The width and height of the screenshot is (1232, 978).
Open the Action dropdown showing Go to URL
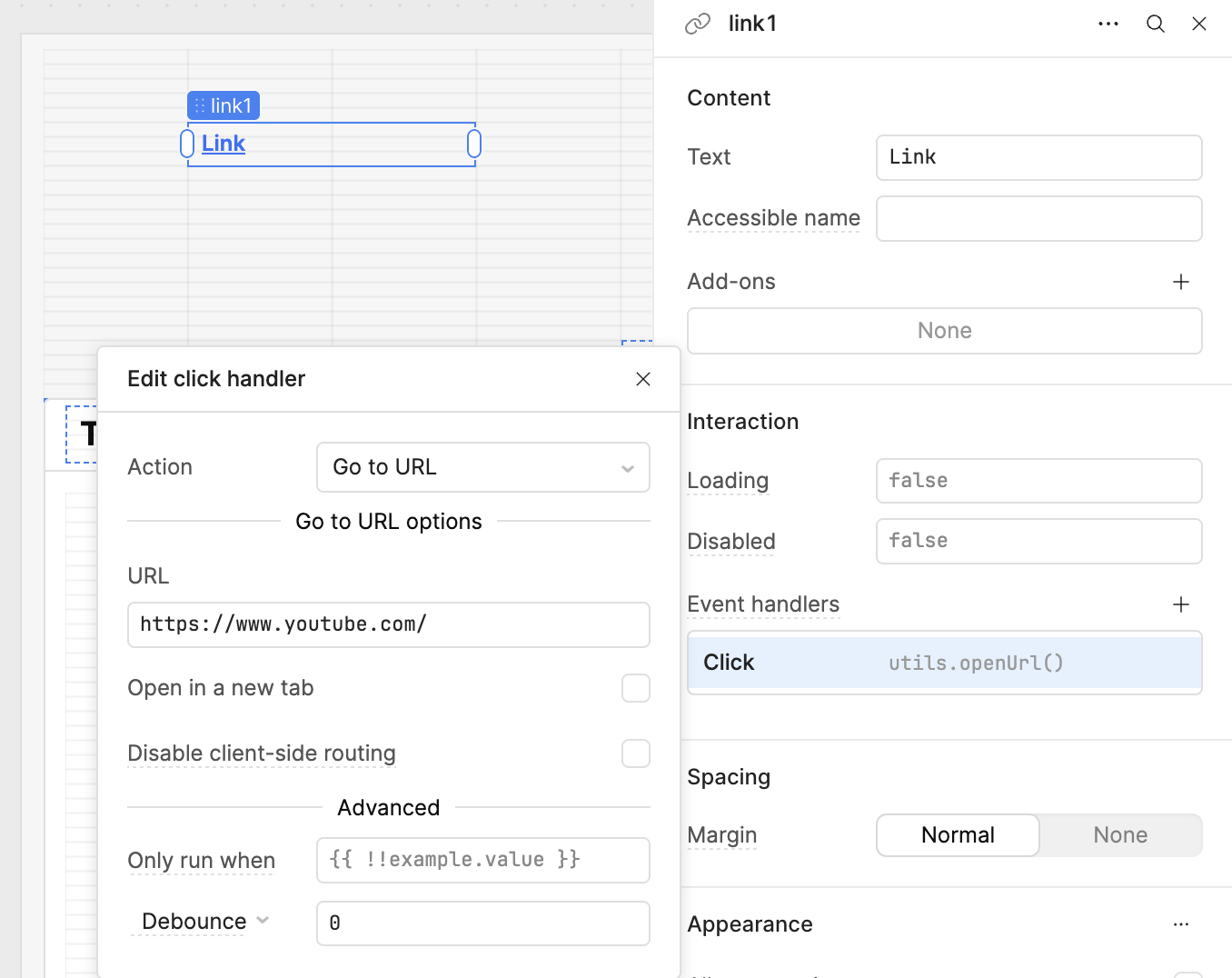coord(482,467)
